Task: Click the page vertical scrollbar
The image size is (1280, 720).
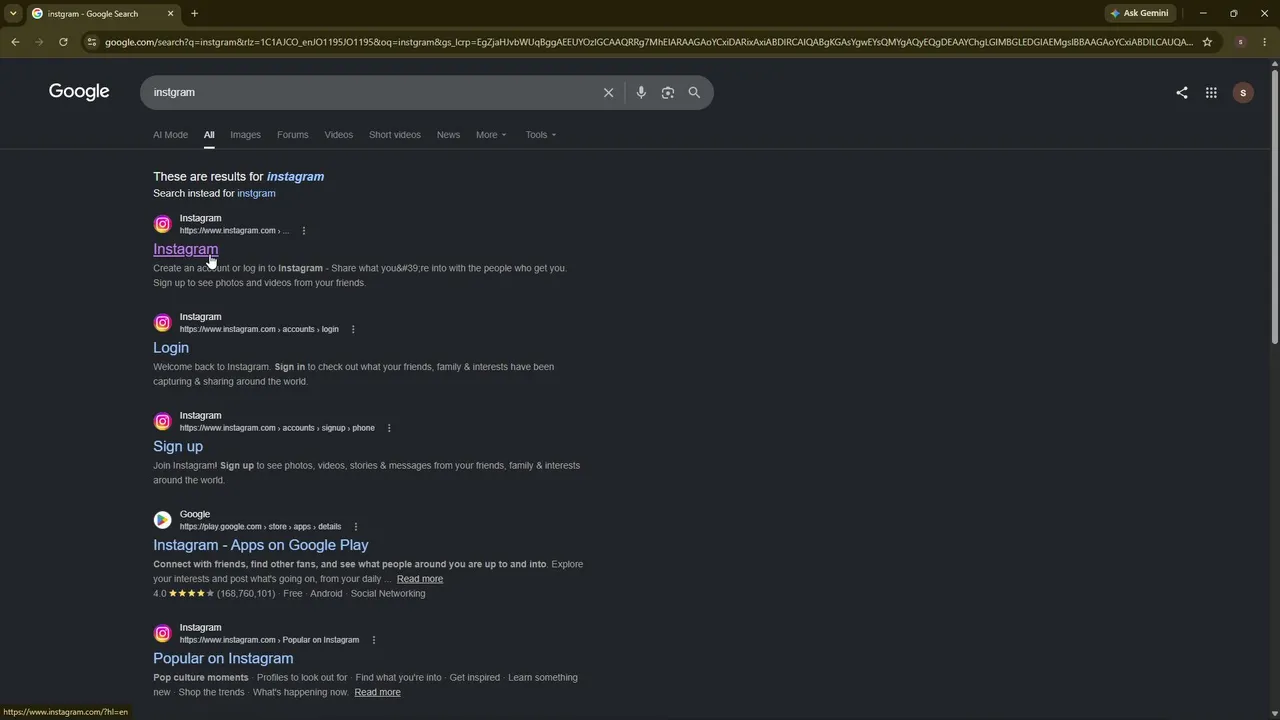Action: 1275,207
